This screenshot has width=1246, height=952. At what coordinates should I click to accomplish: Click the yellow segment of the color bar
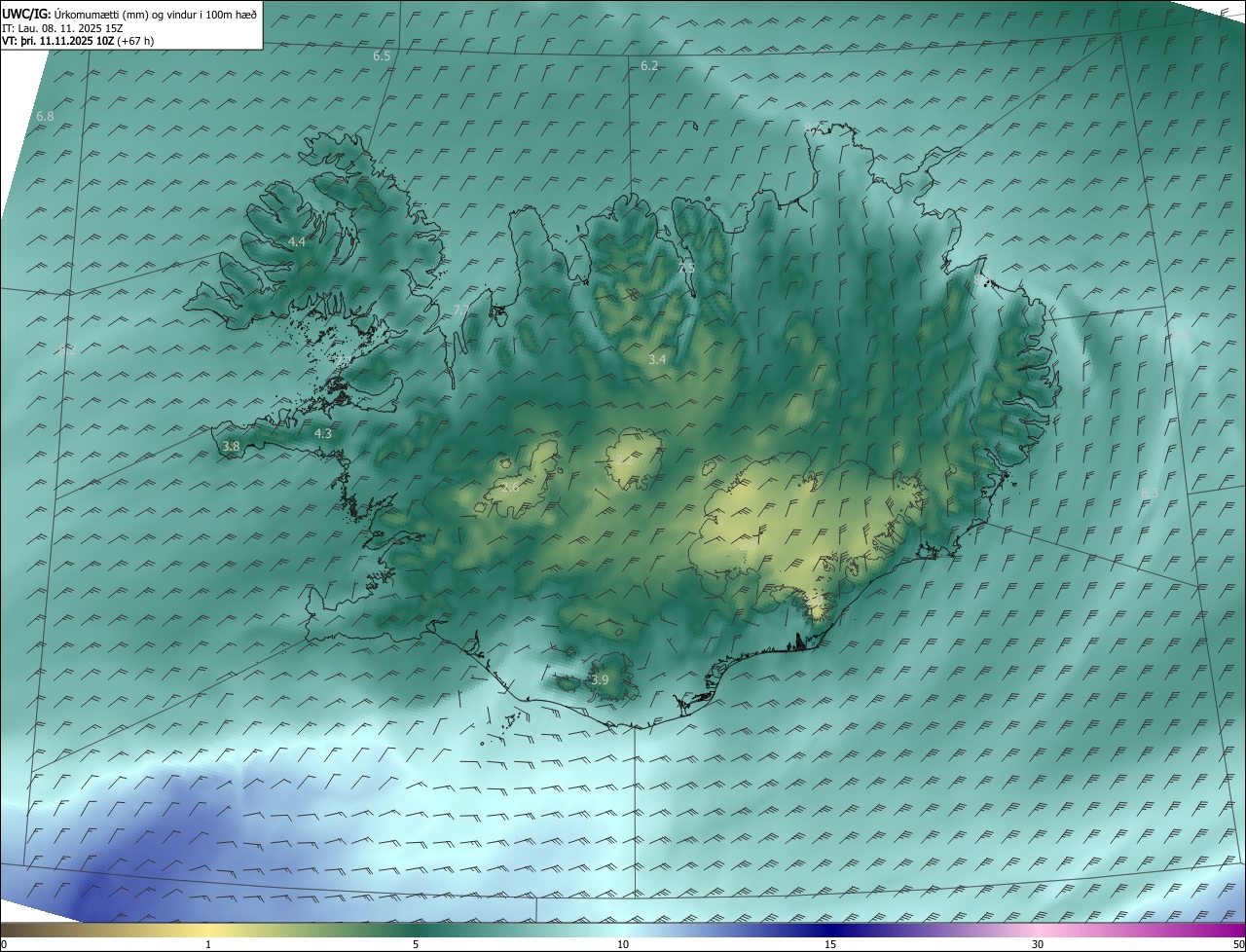(208, 930)
